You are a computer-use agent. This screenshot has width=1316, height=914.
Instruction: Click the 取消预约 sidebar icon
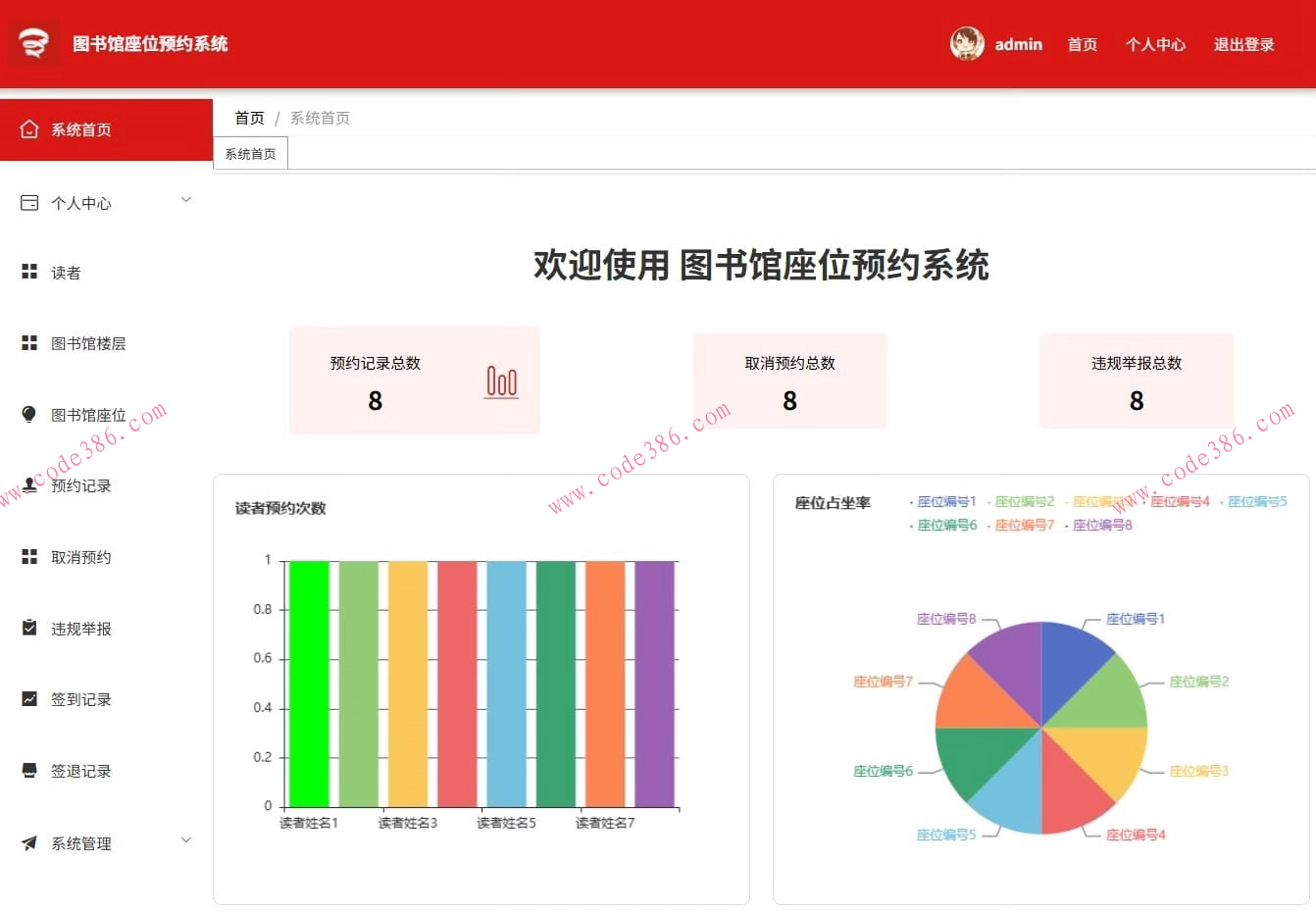coord(29,557)
